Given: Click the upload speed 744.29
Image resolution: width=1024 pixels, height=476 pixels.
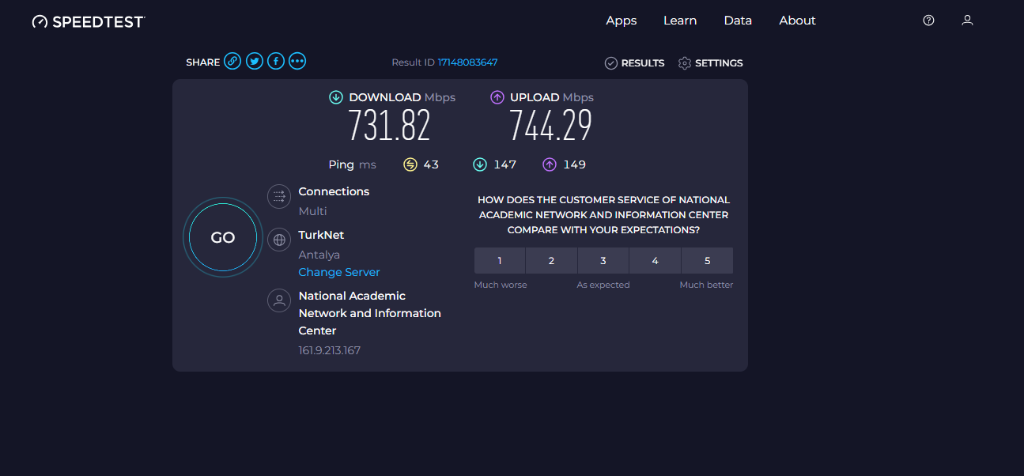Looking at the screenshot, I should coord(551,125).
